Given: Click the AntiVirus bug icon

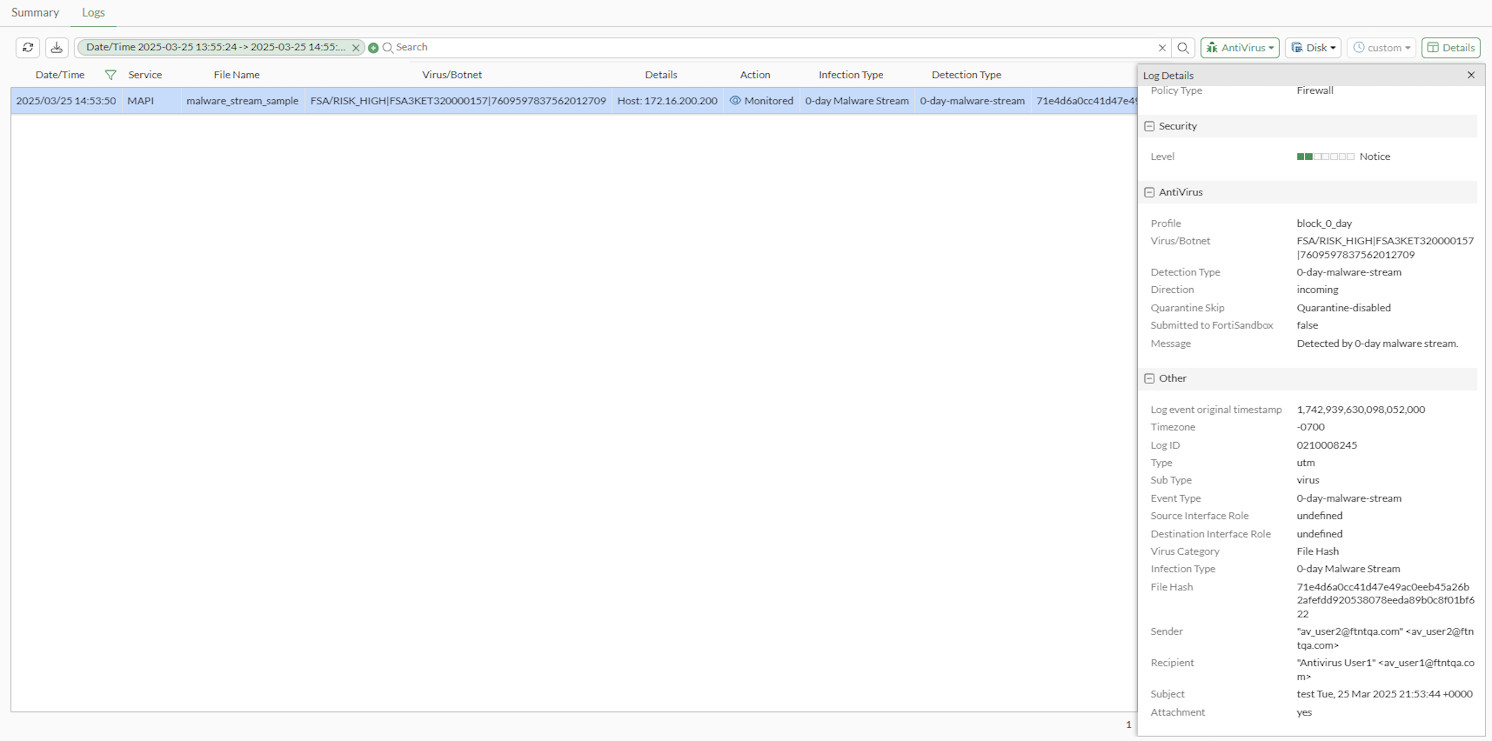Looking at the screenshot, I should click(x=1217, y=47).
